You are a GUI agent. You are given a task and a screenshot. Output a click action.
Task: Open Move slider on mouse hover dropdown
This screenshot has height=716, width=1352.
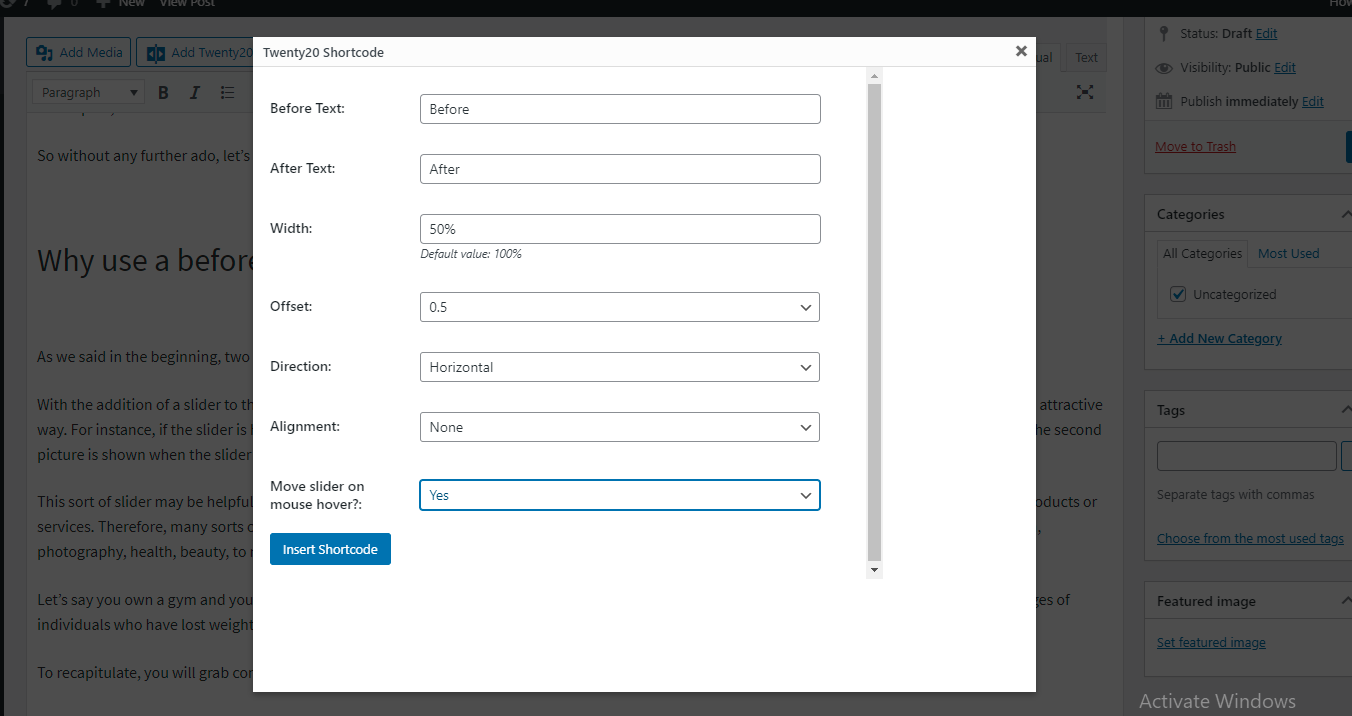click(x=620, y=495)
